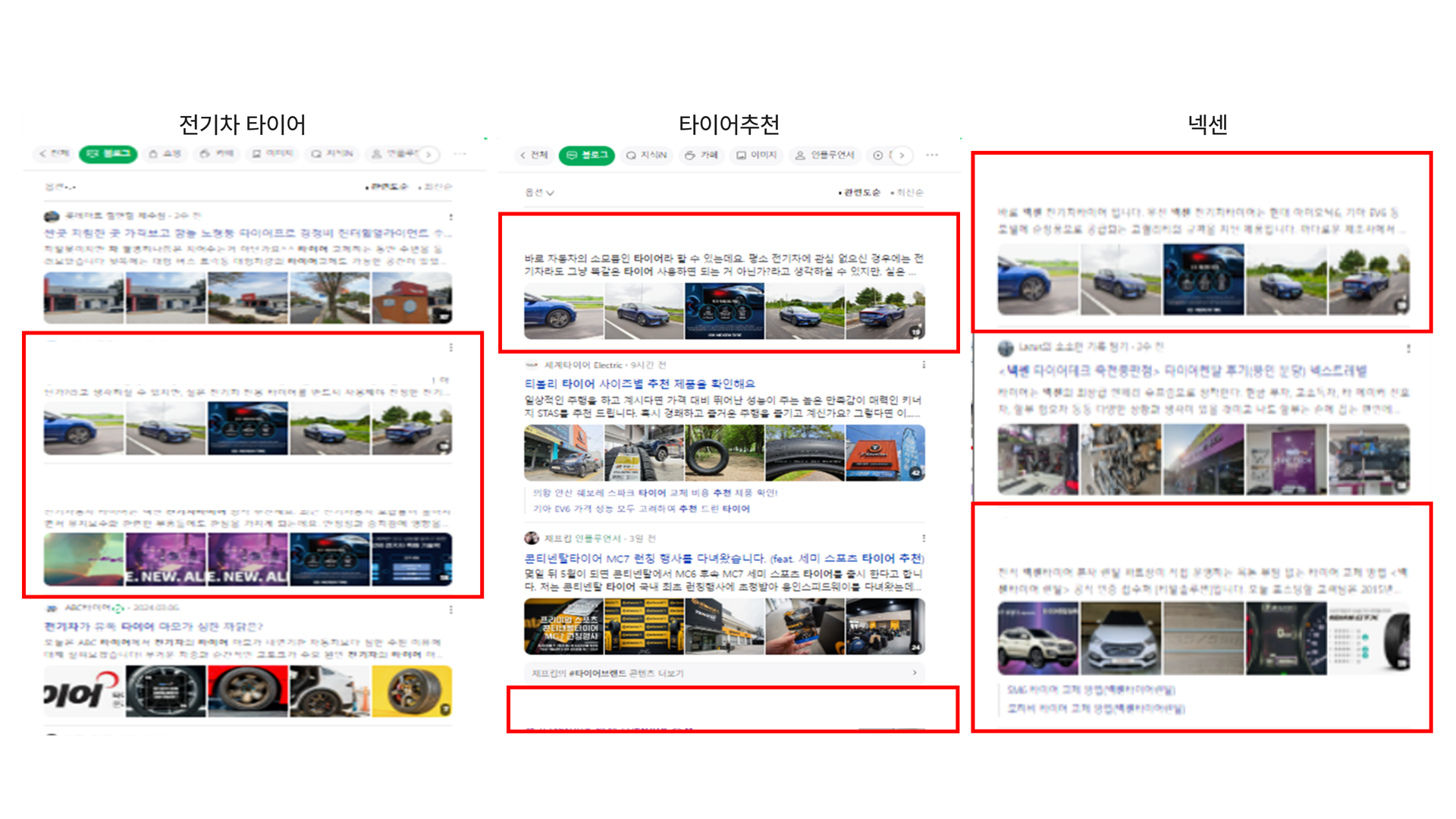
Task: Choose 관련도순 sort in 전기차 타이어 panel
Action: tap(388, 187)
